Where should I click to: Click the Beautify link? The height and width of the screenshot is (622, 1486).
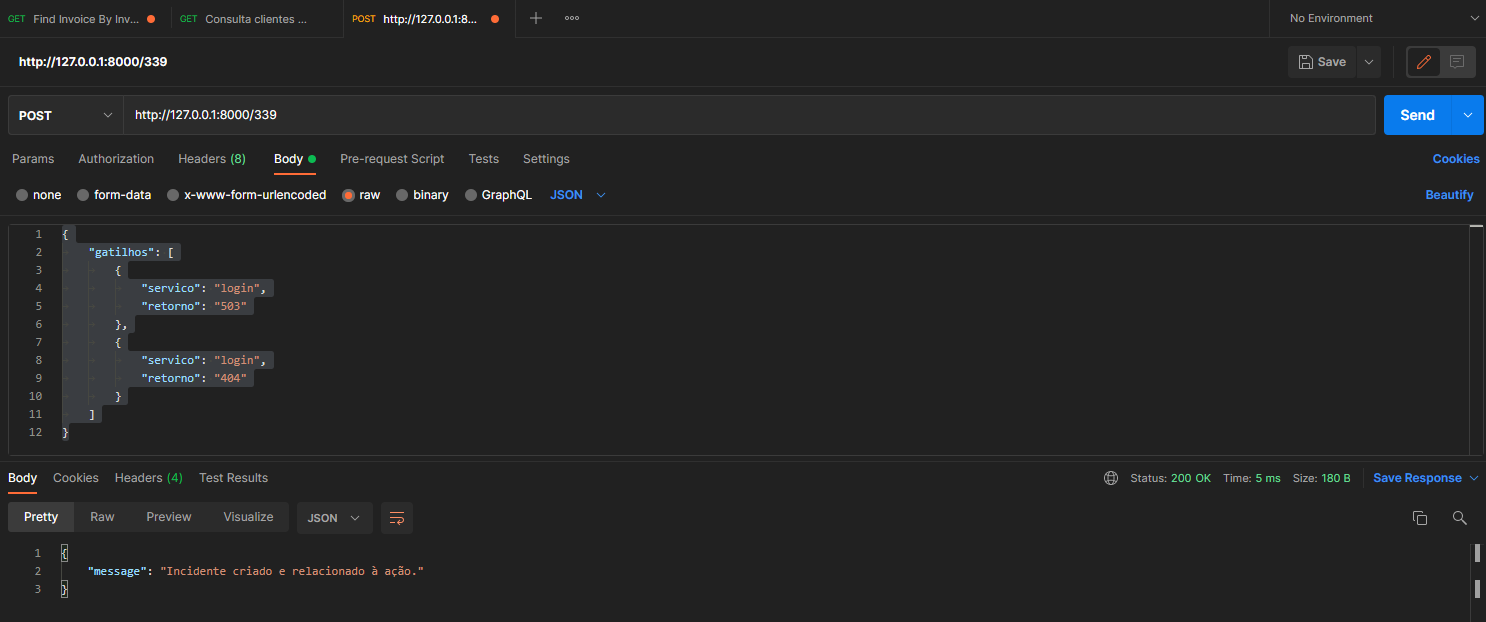click(x=1449, y=195)
